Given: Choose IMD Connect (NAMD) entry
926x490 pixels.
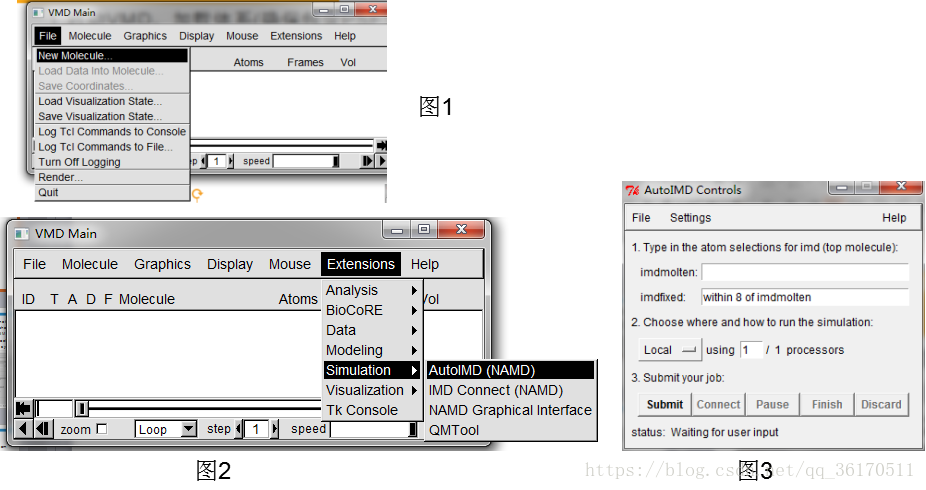Looking at the screenshot, I should click(510, 390).
